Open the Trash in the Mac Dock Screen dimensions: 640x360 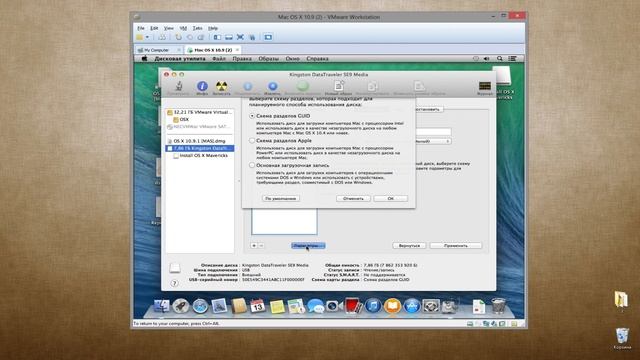(498, 306)
